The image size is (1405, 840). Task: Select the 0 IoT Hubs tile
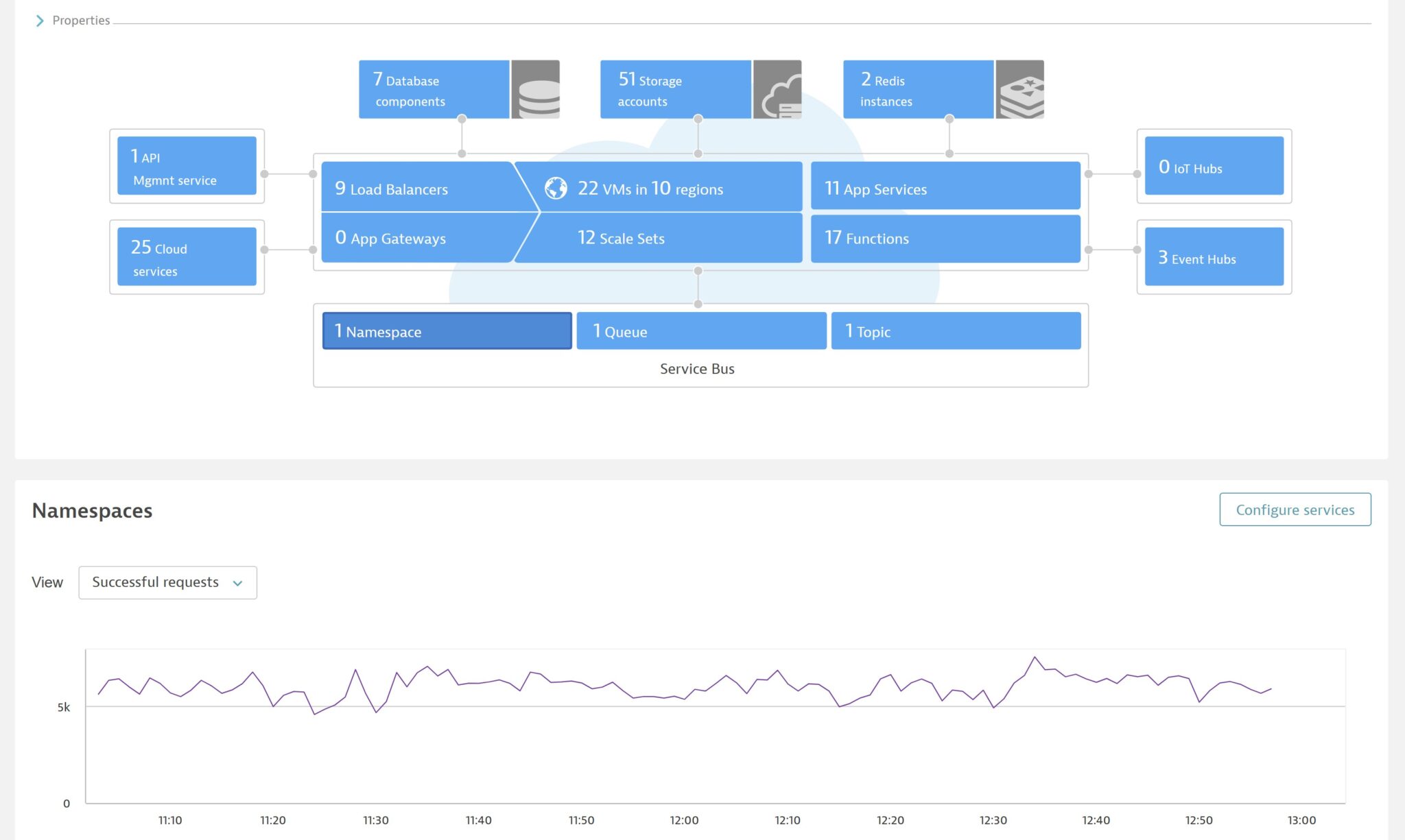tap(1214, 165)
